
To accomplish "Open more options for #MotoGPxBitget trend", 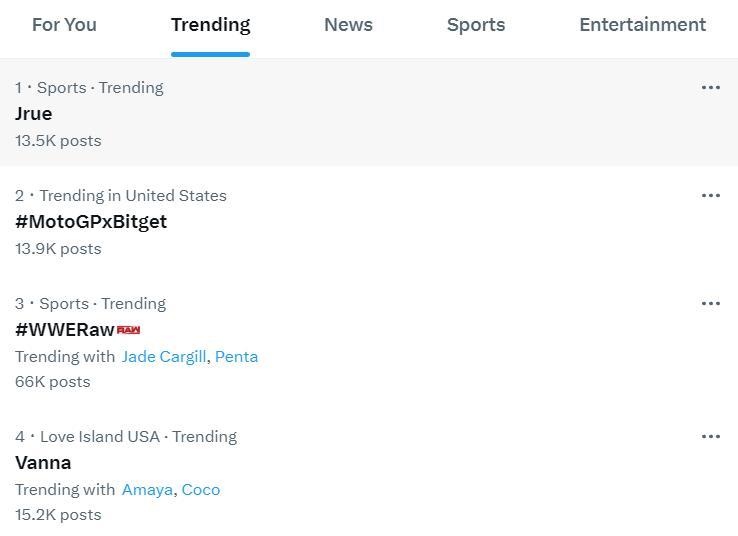I will tap(710, 196).
